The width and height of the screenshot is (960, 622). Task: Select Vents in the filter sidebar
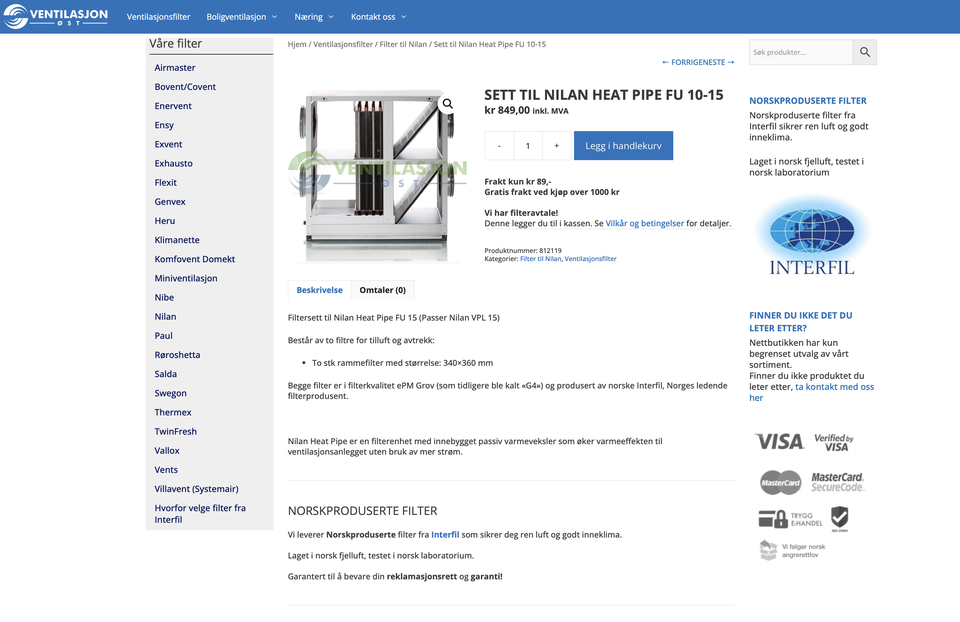tap(166, 470)
